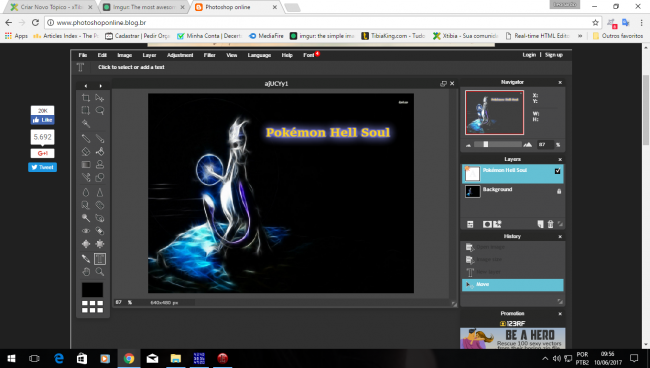Unlock the Background layer via lock icon
The height and width of the screenshot is (368, 650).
(559, 191)
